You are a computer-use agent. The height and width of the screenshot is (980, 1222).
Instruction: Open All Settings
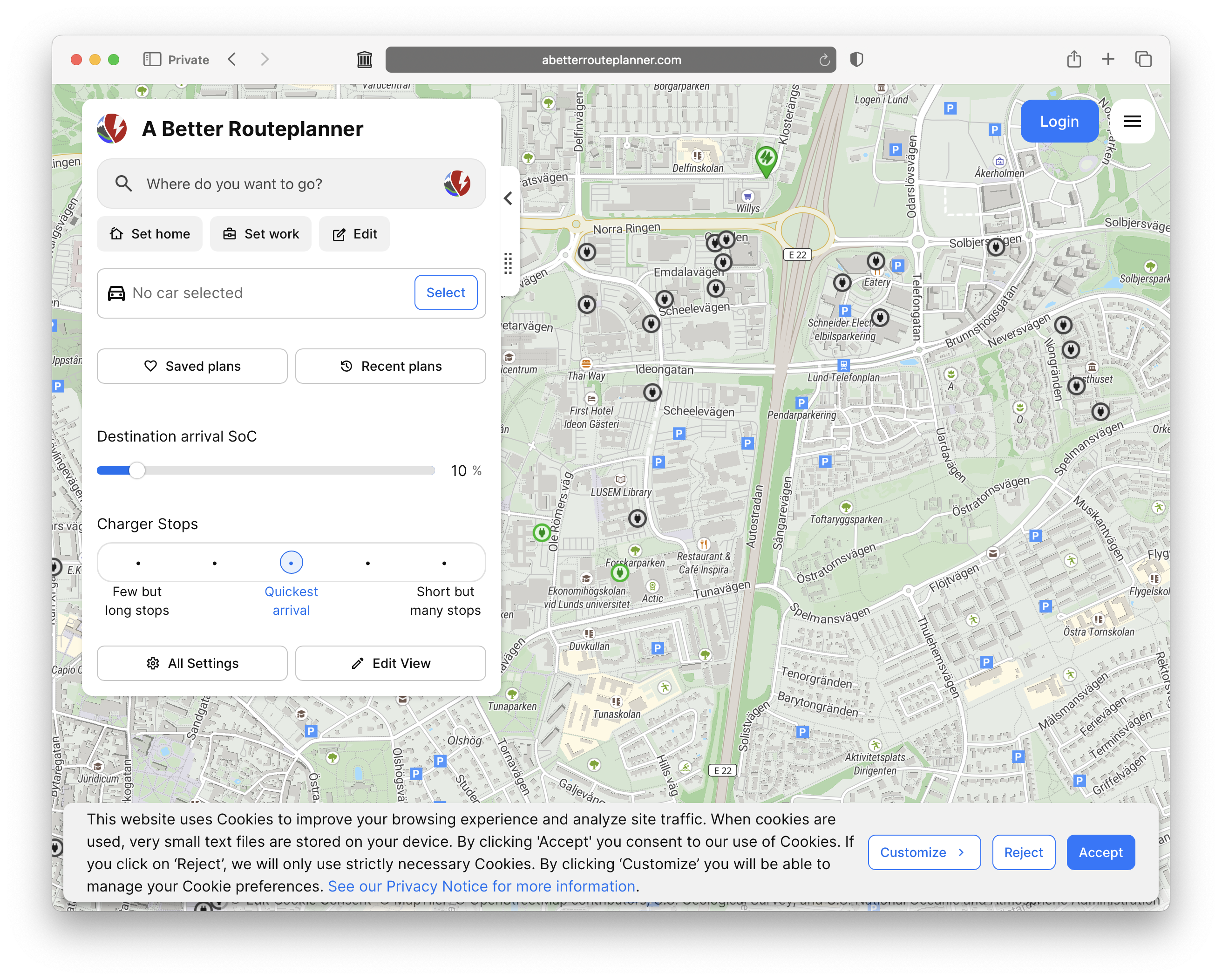tap(192, 663)
